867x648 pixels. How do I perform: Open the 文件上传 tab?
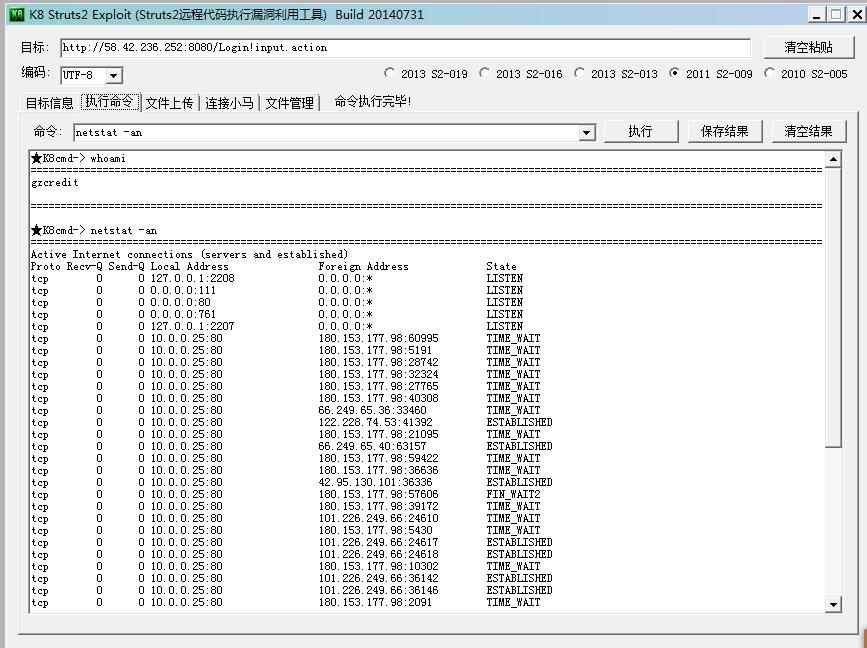(x=170, y=103)
